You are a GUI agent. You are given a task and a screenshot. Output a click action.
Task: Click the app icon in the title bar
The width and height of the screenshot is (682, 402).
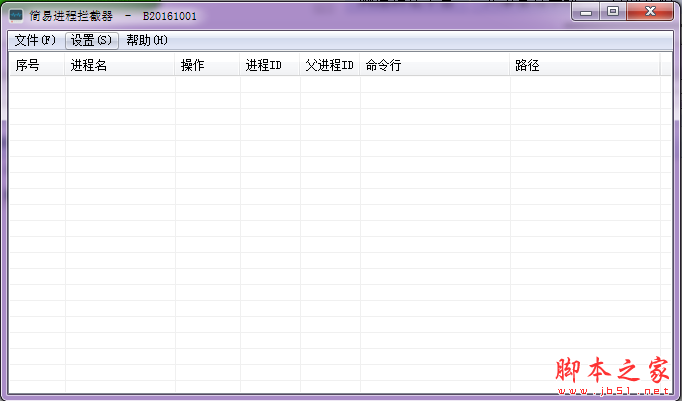tap(16, 16)
